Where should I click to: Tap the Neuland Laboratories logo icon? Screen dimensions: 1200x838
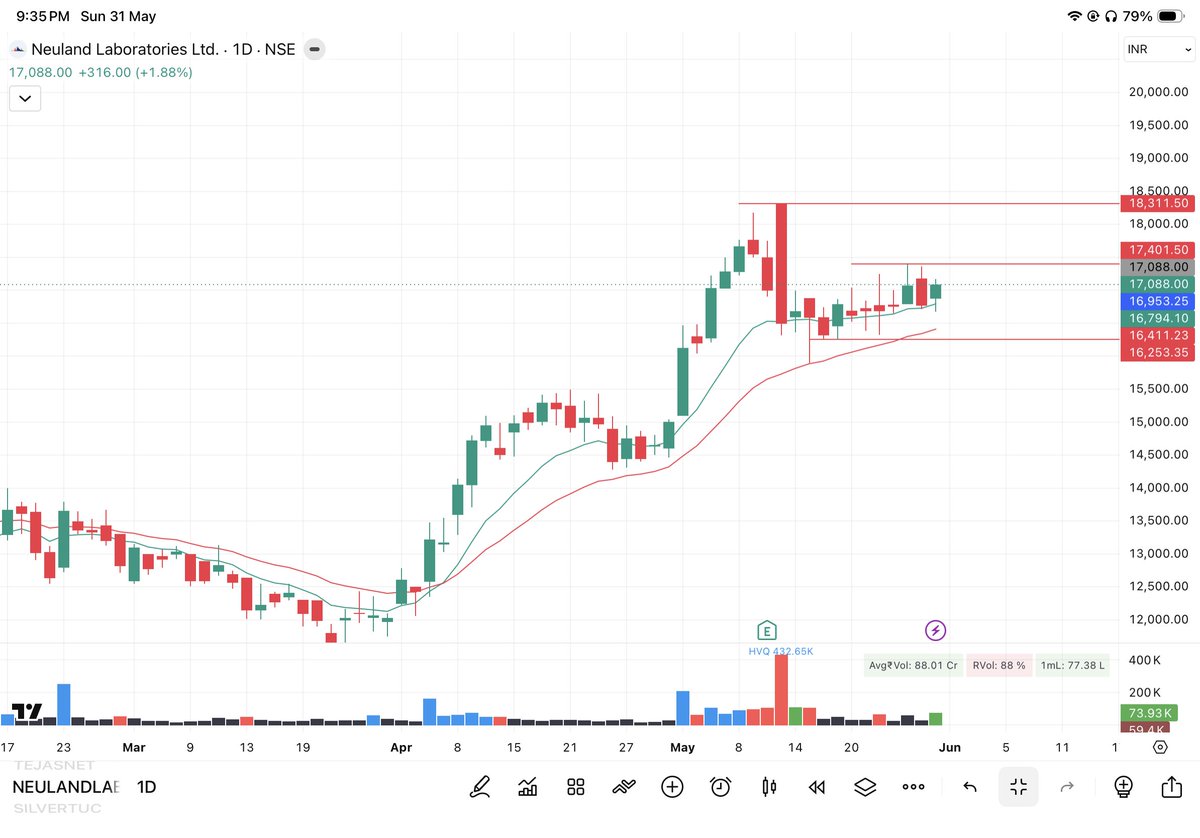[x=18, y=49]
